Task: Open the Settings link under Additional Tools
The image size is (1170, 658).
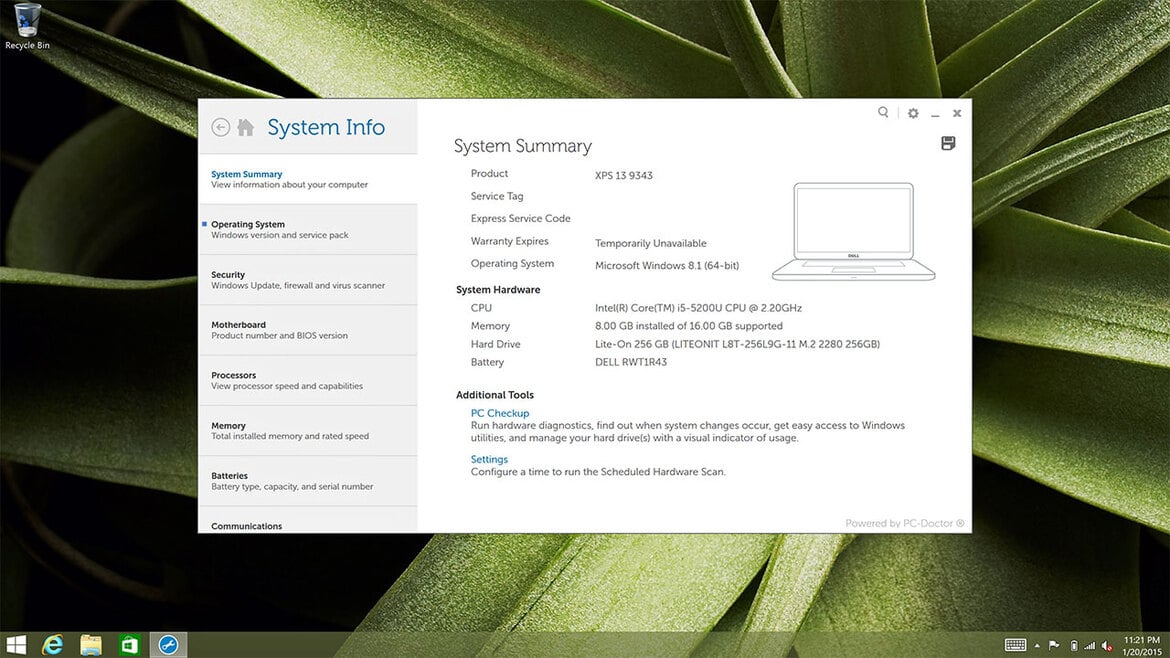Action: tap(489, 459)
